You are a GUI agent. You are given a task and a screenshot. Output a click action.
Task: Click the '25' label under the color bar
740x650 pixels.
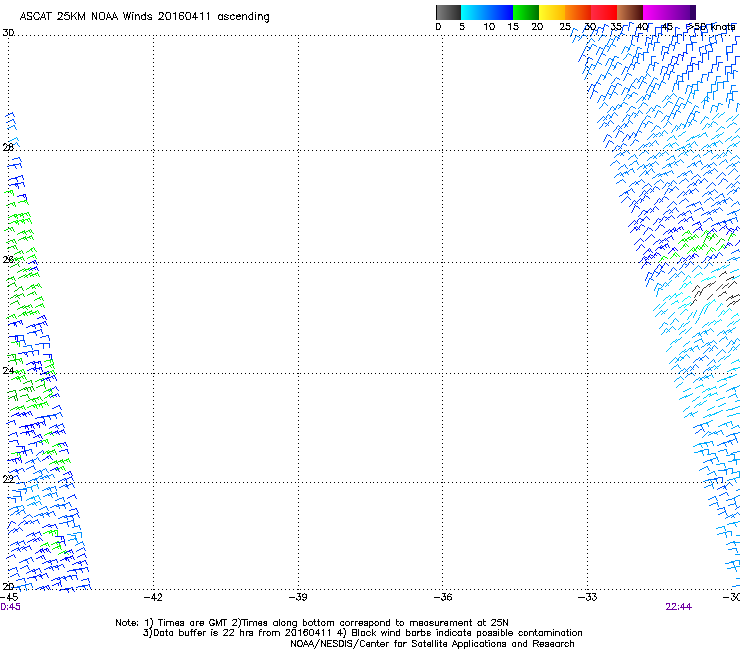pos(565,27)
